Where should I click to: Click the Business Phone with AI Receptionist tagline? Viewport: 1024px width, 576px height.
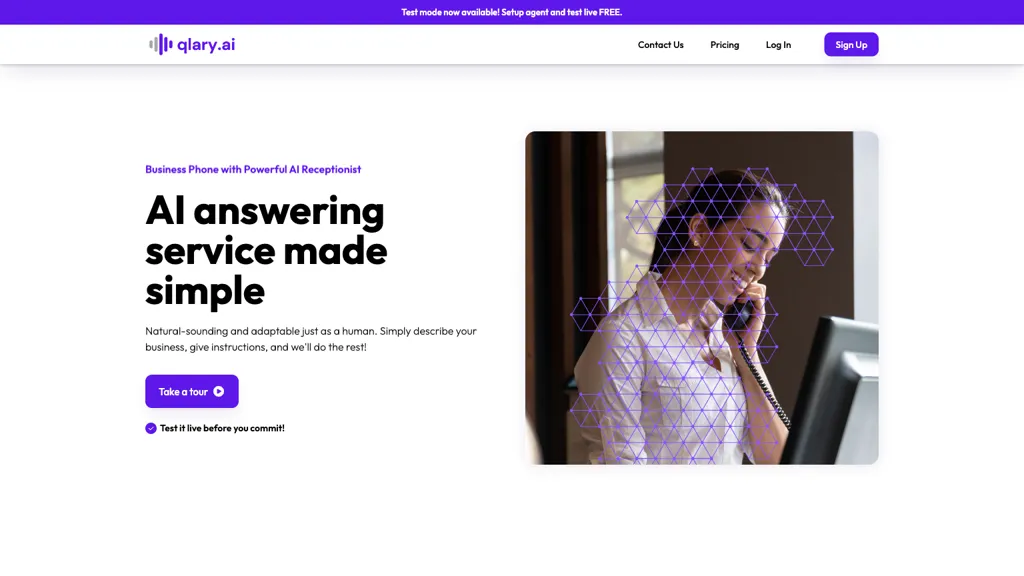point(253,169)
